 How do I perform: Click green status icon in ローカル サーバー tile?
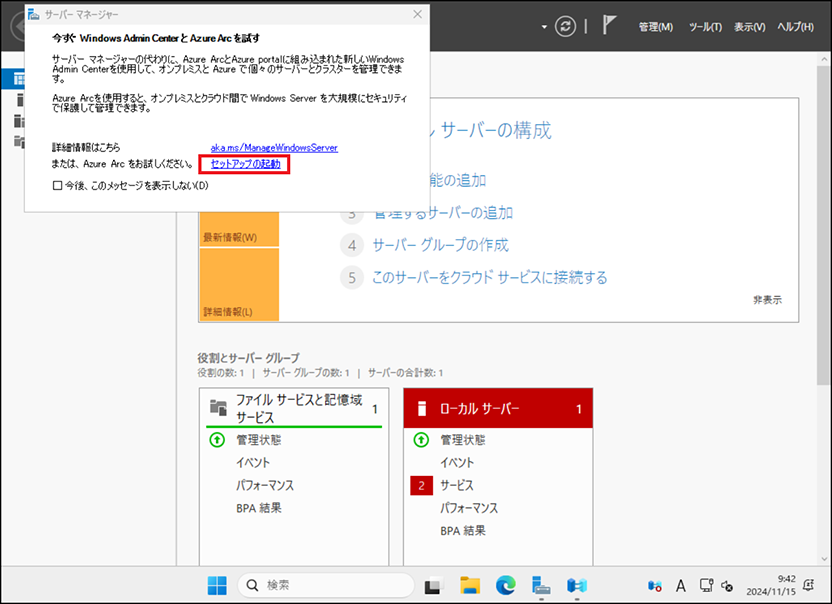tap(421, 439)
